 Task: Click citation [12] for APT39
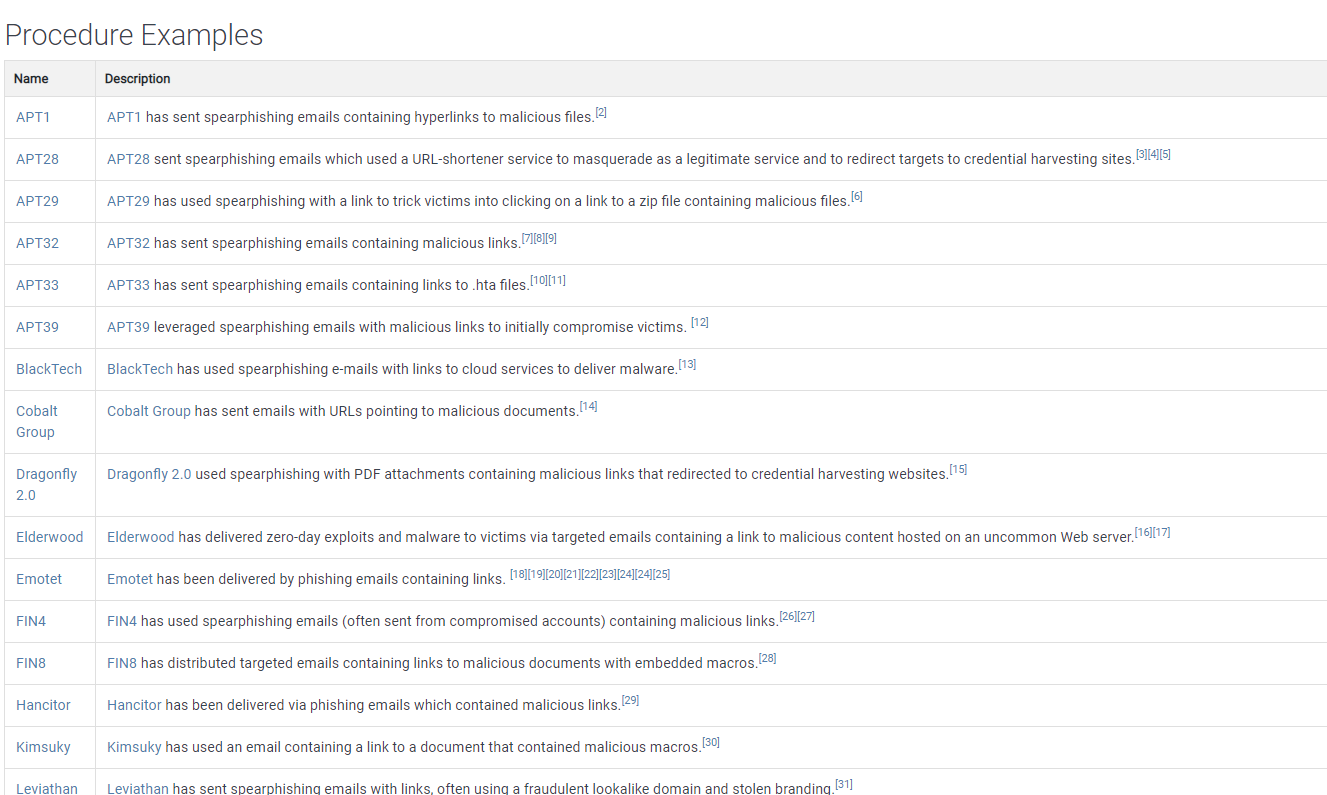[x=699, y=323]
